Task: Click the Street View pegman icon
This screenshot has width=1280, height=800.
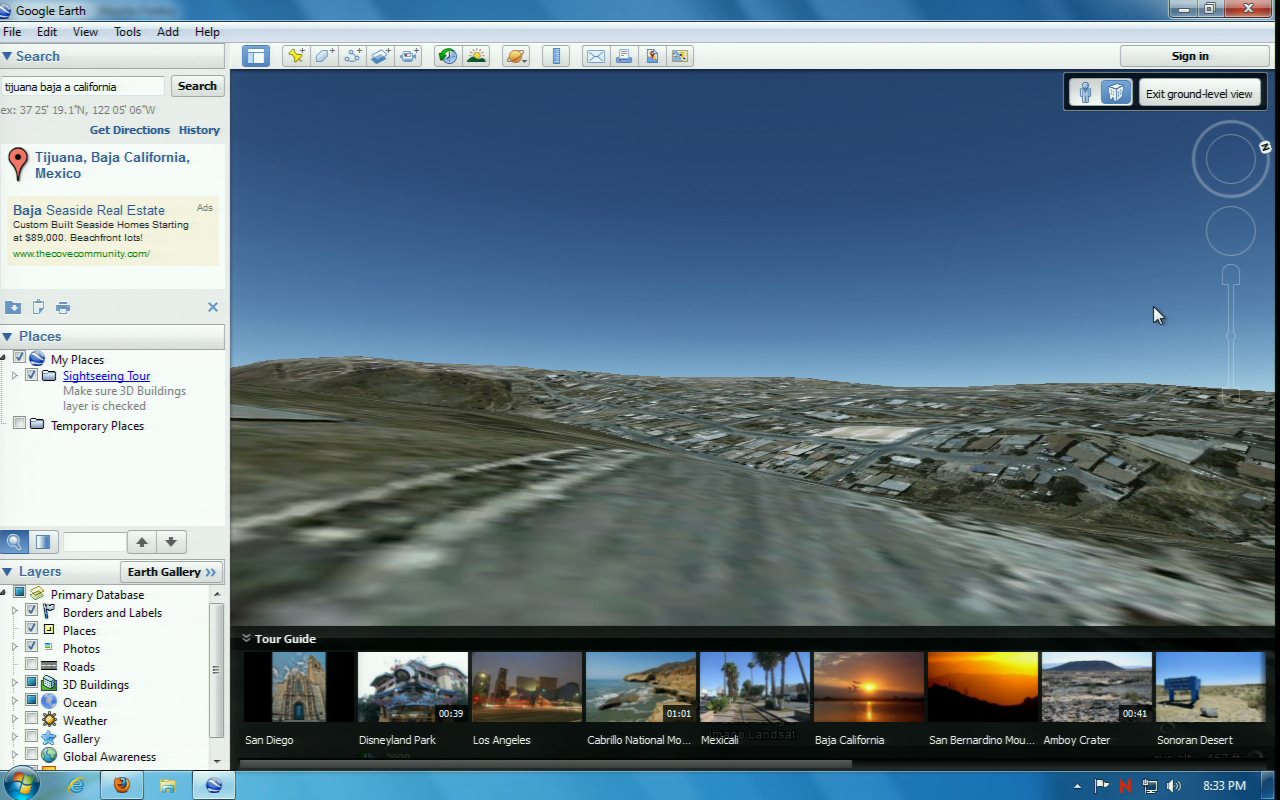Action: 1085,93
